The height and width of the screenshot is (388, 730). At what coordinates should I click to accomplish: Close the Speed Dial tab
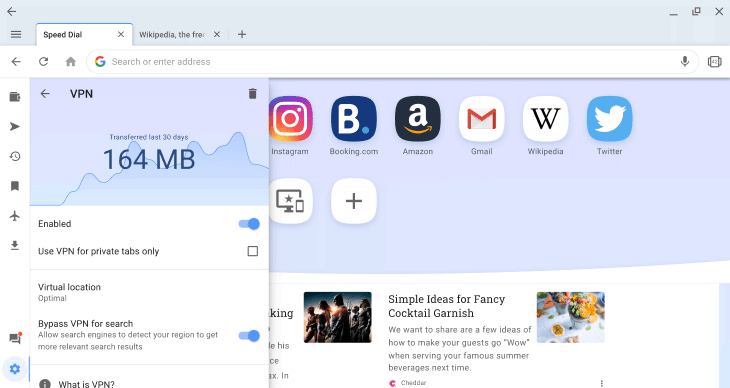pos(121,34)
